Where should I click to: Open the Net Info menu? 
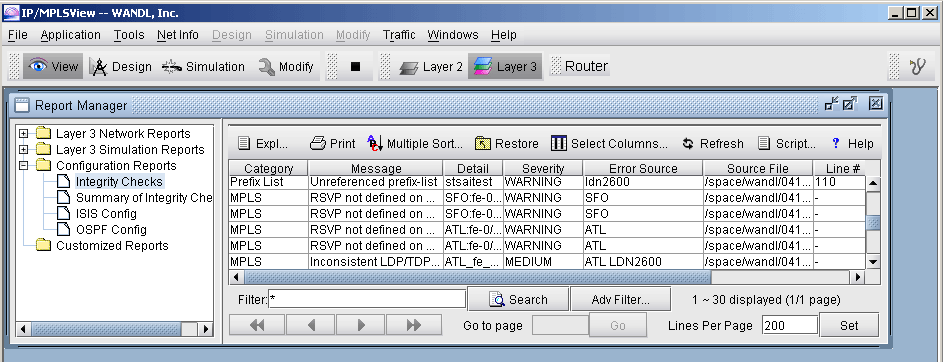coord(177,35)
